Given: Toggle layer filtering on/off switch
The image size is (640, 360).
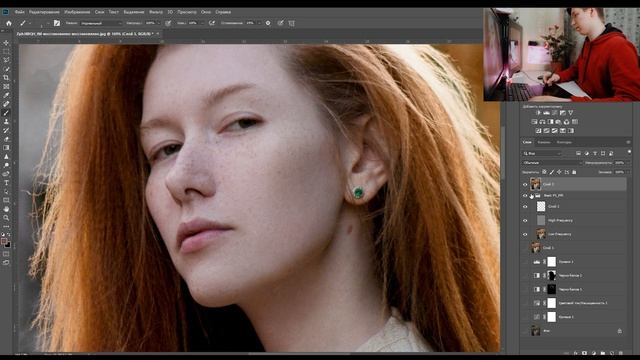Looking at the screenshot, I should pyautogui.click(x=629, y=152).
